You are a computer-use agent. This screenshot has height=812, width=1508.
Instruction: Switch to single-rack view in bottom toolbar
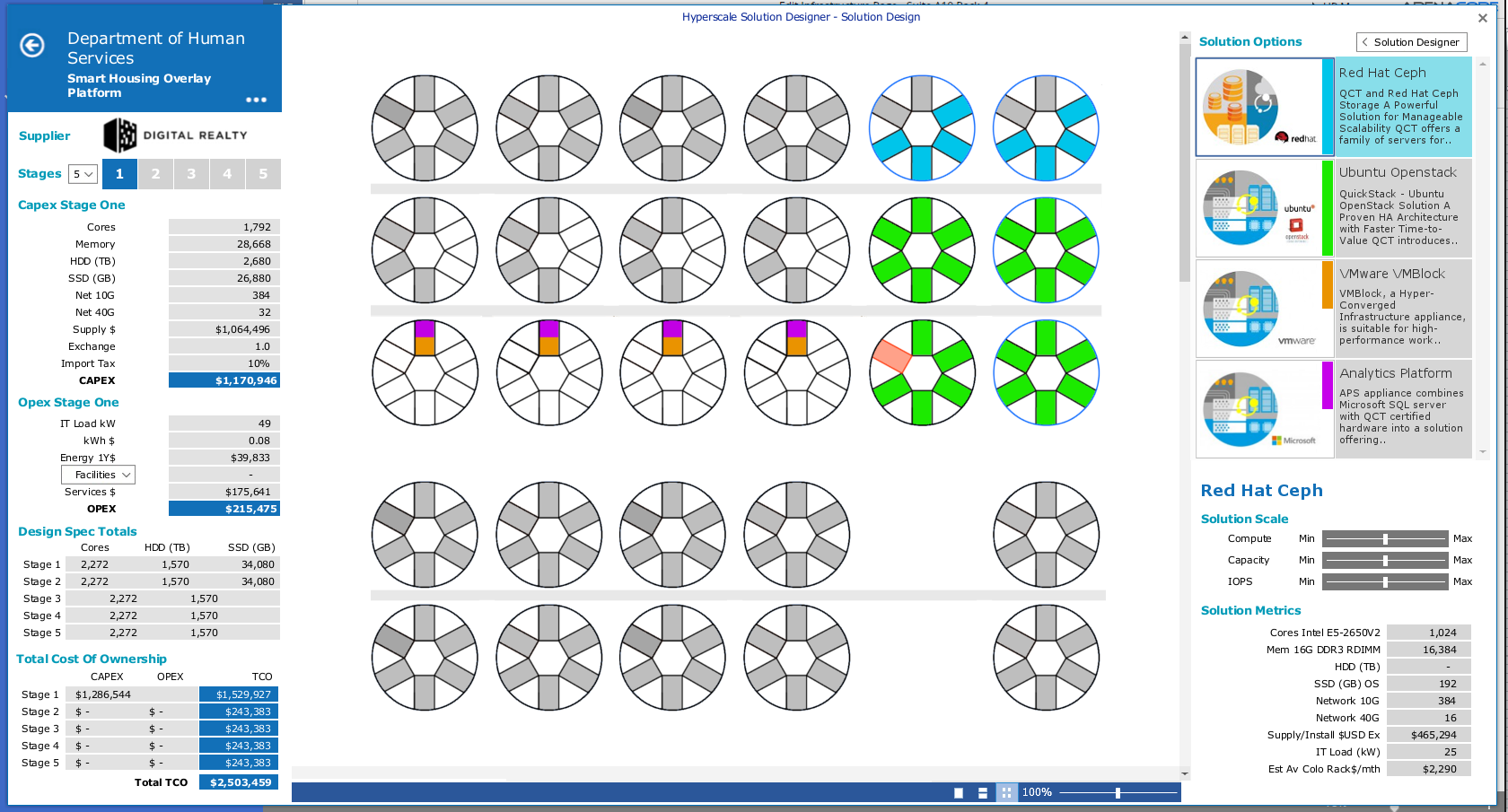959,793
